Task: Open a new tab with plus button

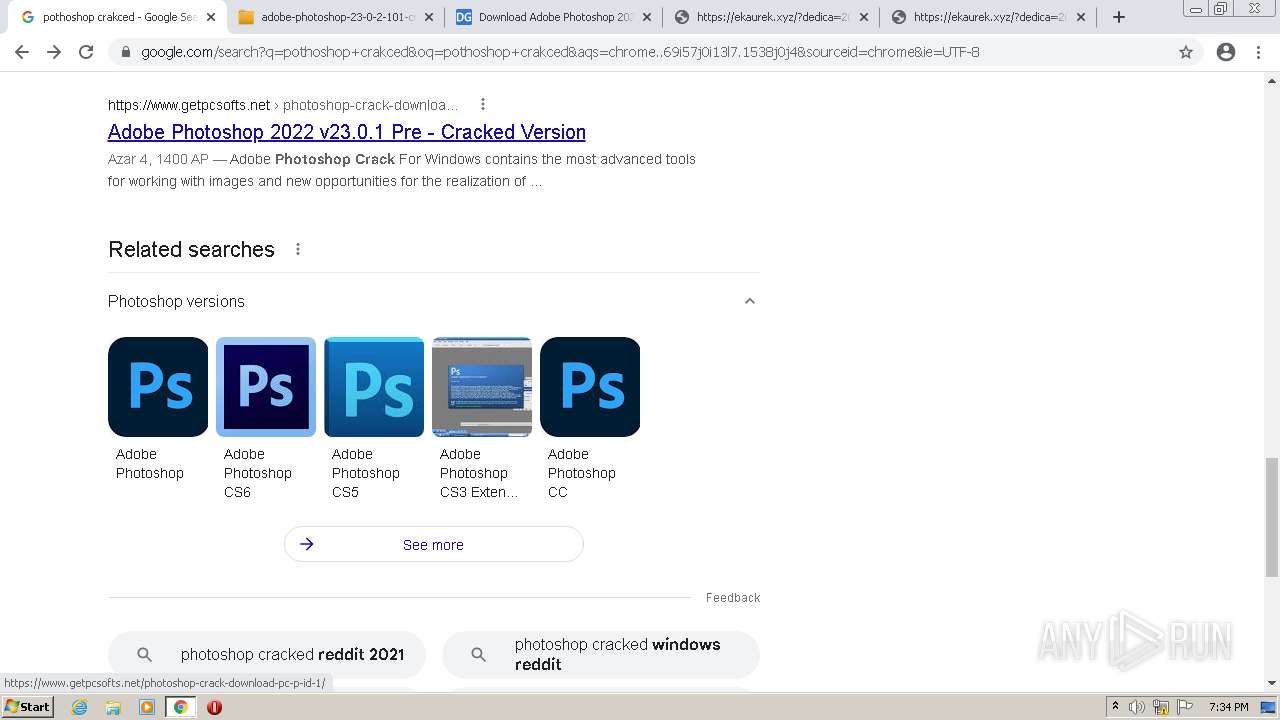Action: 1119,17
